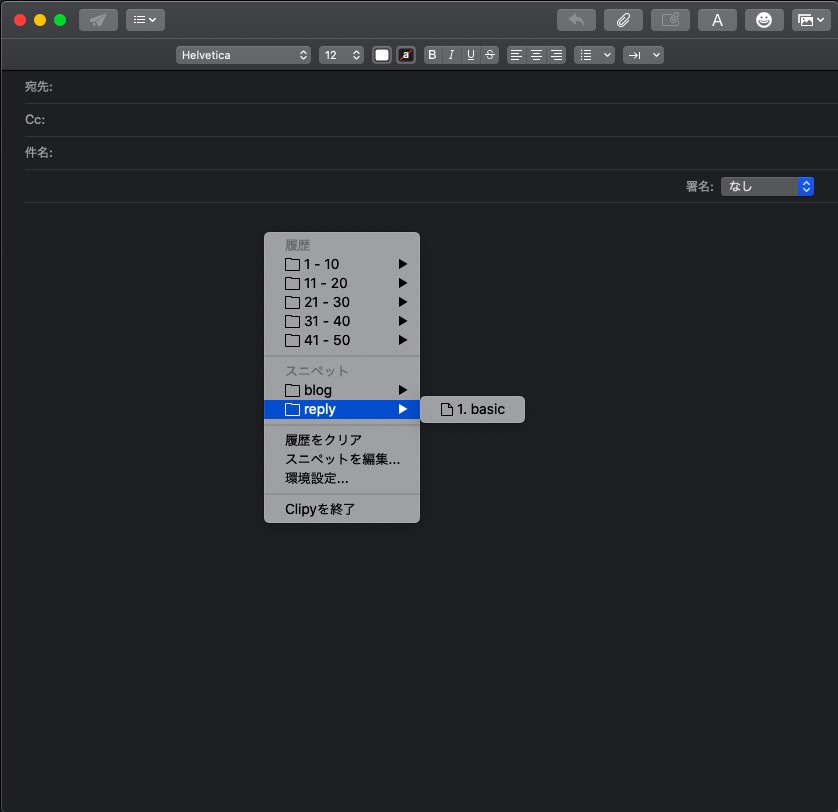Click the send message paper plane icon
The height and width of the screenshot is (812, 838).
[98, 20]
